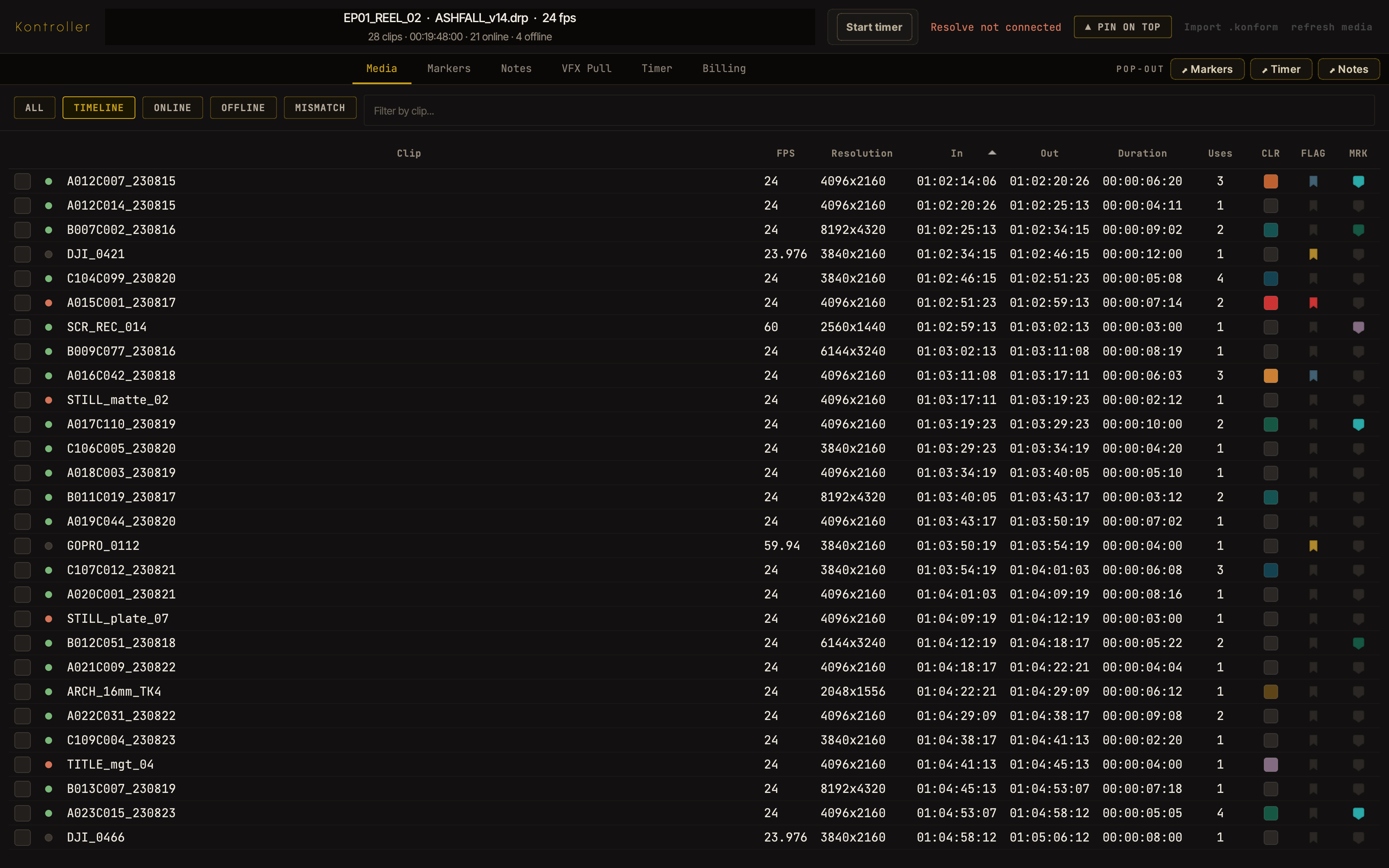The image size is (1389, 868).
Task: Select the checkbox for TITLE_mgt_04
Action: (23, 765)
